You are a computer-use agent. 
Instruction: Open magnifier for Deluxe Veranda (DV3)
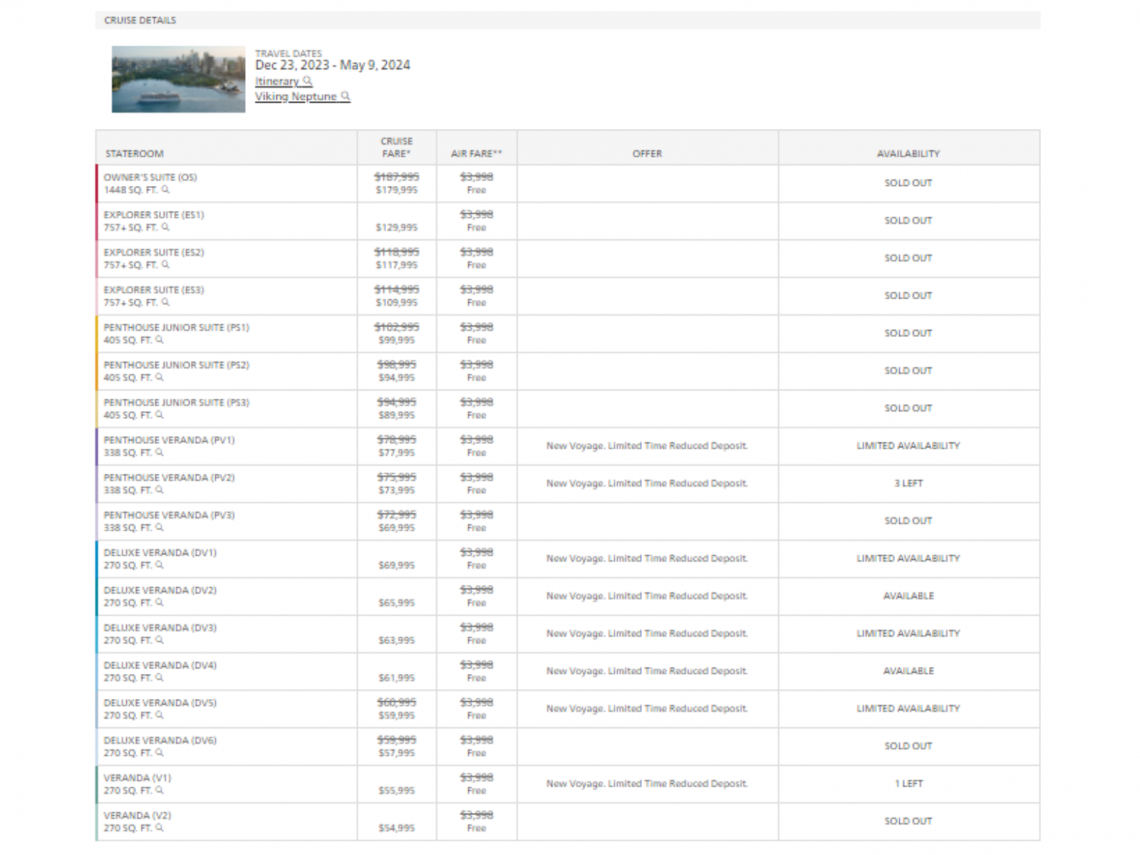(159, 641)
